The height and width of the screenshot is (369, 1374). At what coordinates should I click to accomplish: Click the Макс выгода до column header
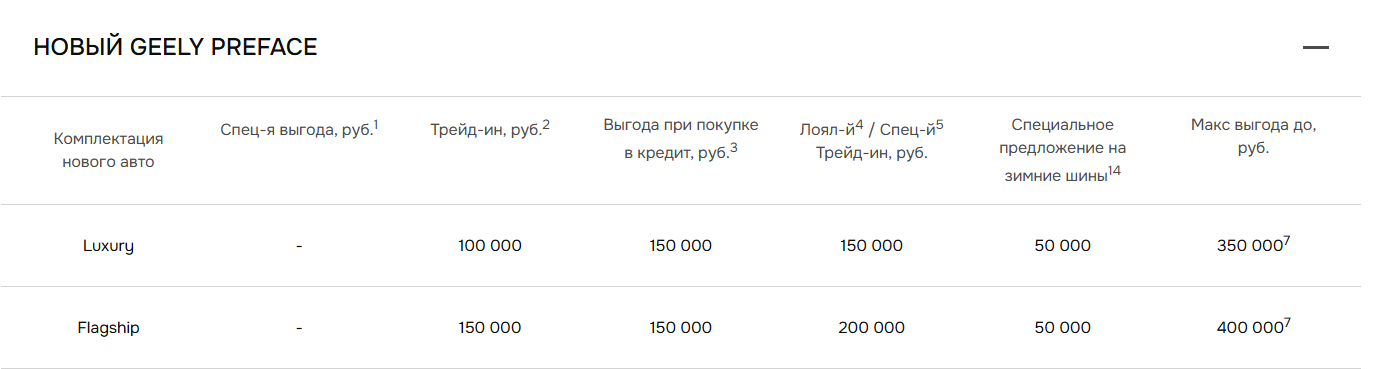[x=1253, y=137]
